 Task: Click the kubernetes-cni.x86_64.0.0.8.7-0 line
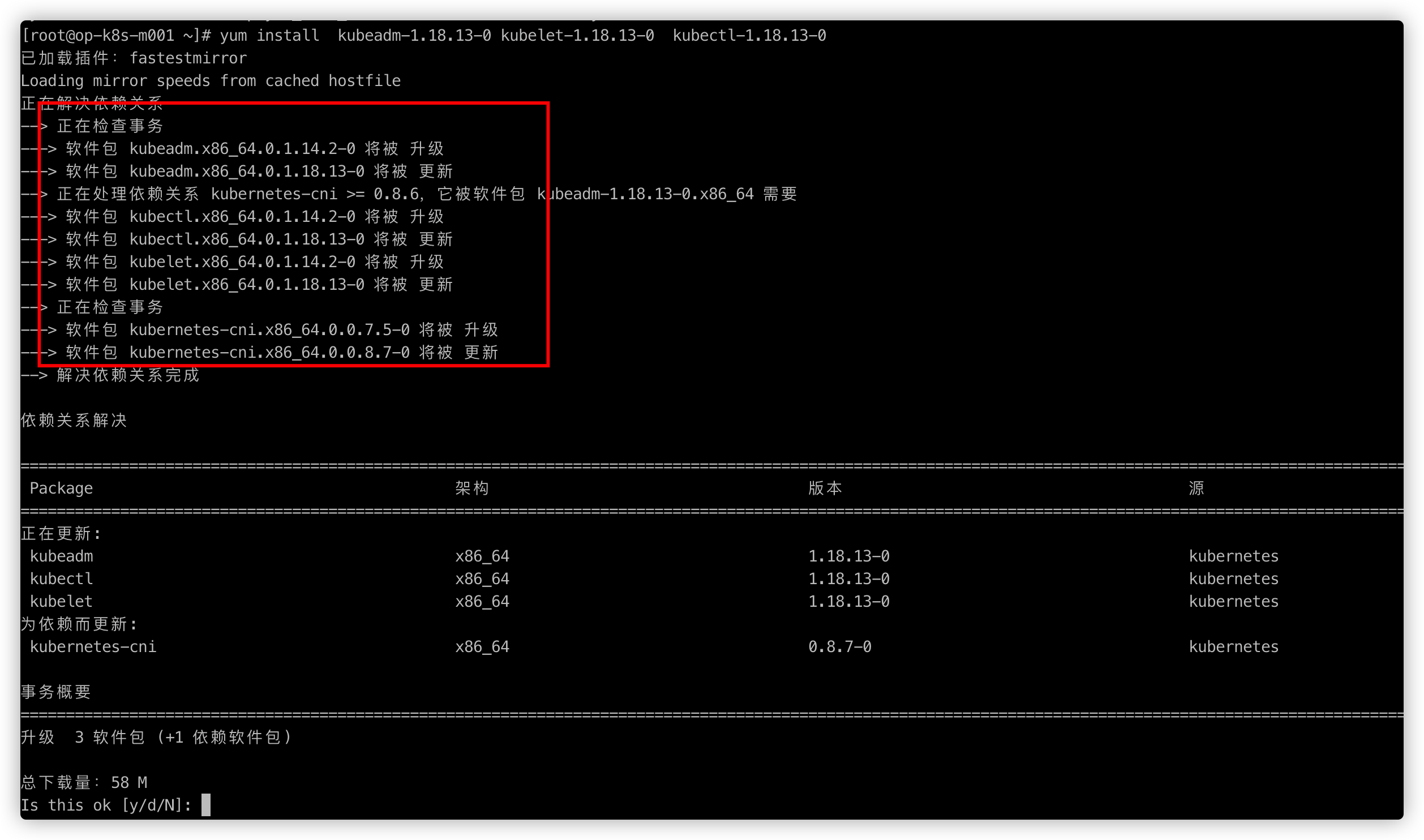(259, 353)
